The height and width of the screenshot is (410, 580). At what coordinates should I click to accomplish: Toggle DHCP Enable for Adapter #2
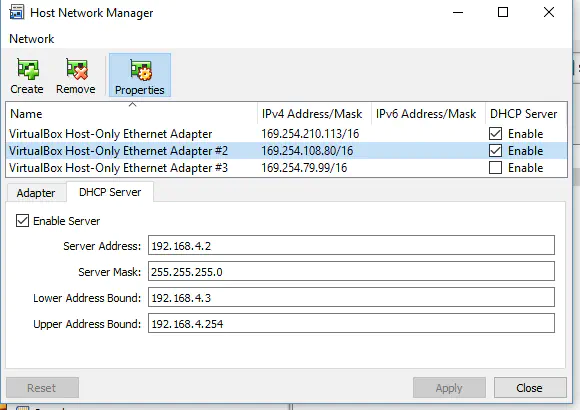pyautogui.click(x=495, y=151)
